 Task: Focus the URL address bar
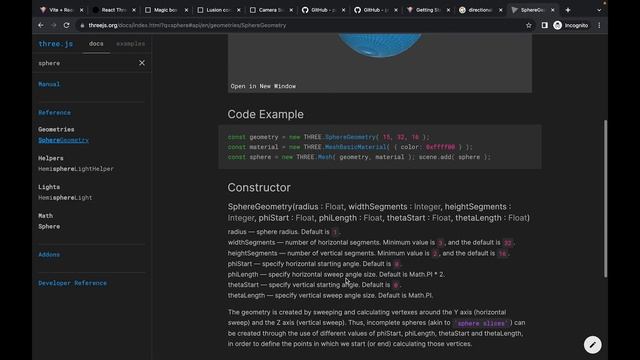coord(302,25)
